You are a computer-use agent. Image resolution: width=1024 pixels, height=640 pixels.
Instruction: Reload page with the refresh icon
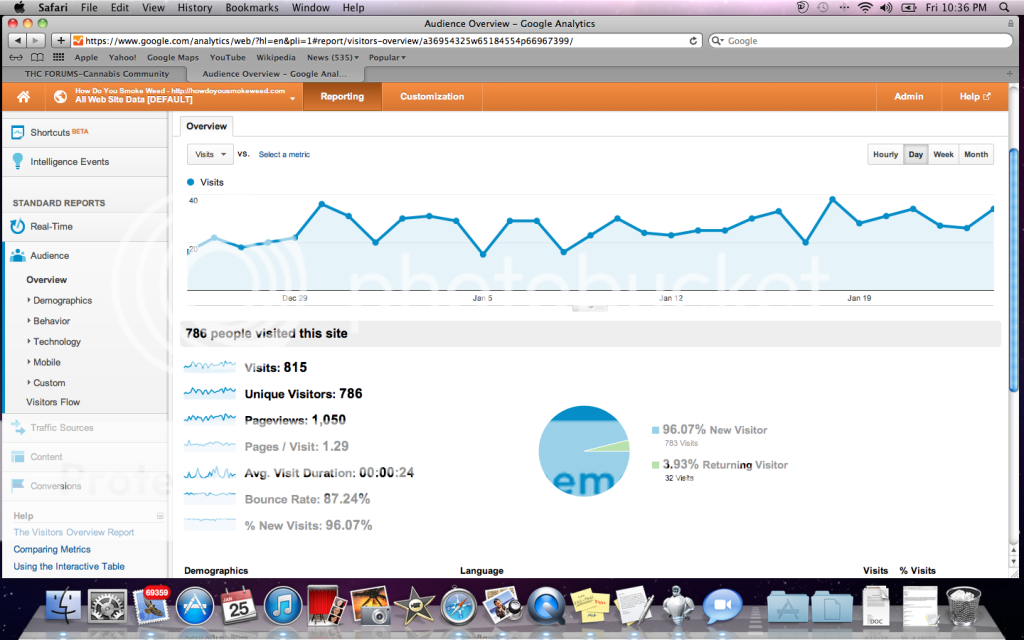(693, 40)
